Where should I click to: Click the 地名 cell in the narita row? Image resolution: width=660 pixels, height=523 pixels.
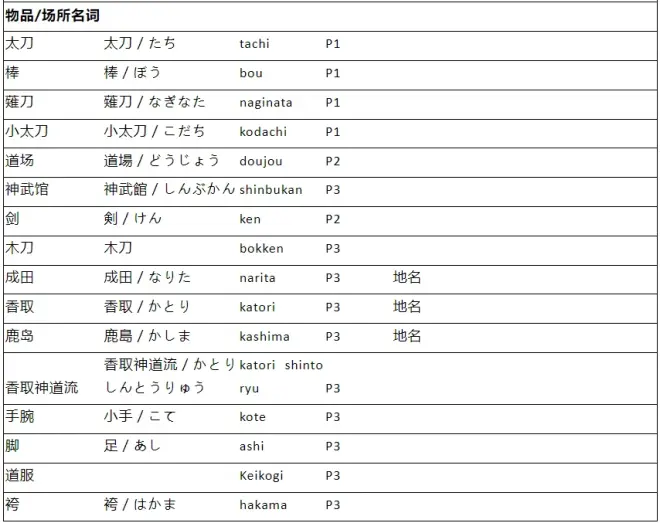pos(407,277)
